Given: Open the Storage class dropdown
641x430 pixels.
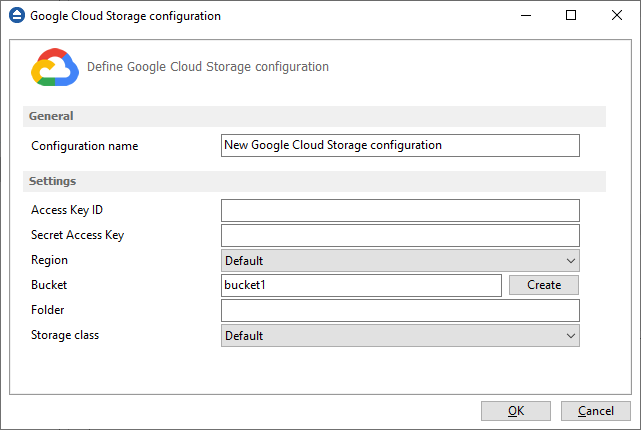Looking at the screenshot, I should point(400,336).
